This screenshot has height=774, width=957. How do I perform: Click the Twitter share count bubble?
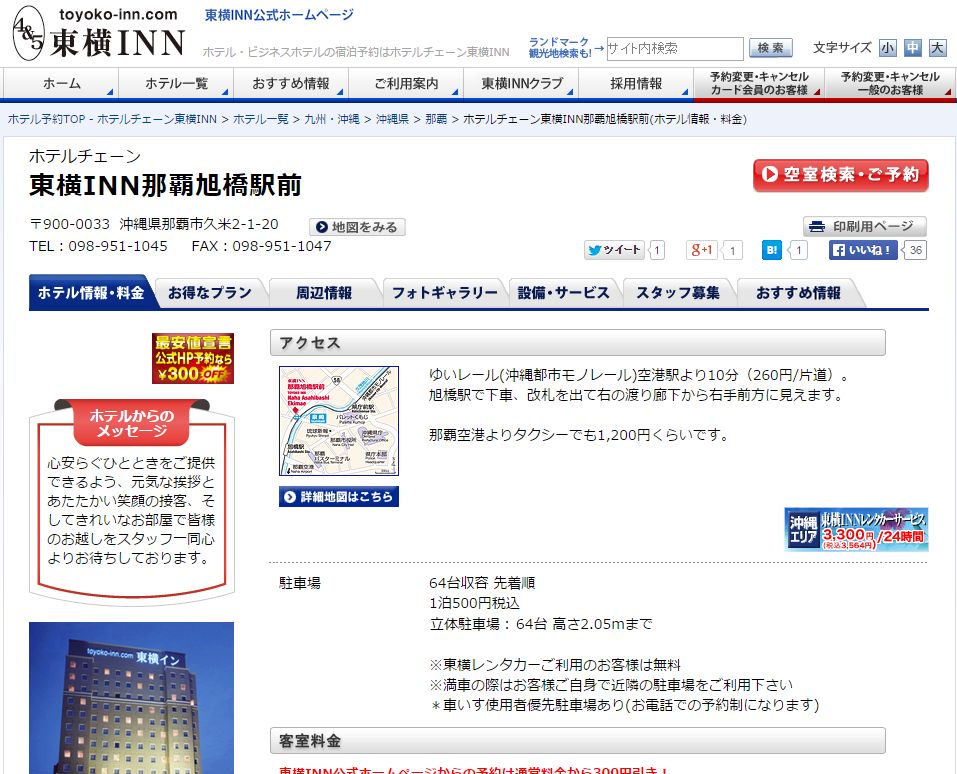tap(656, 250)
